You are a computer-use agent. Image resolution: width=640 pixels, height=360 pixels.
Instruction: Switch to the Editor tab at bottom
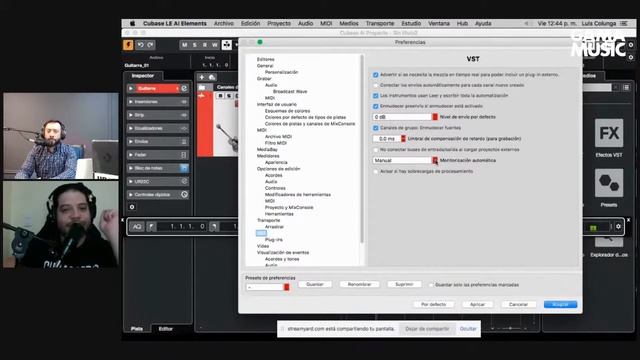166,329
